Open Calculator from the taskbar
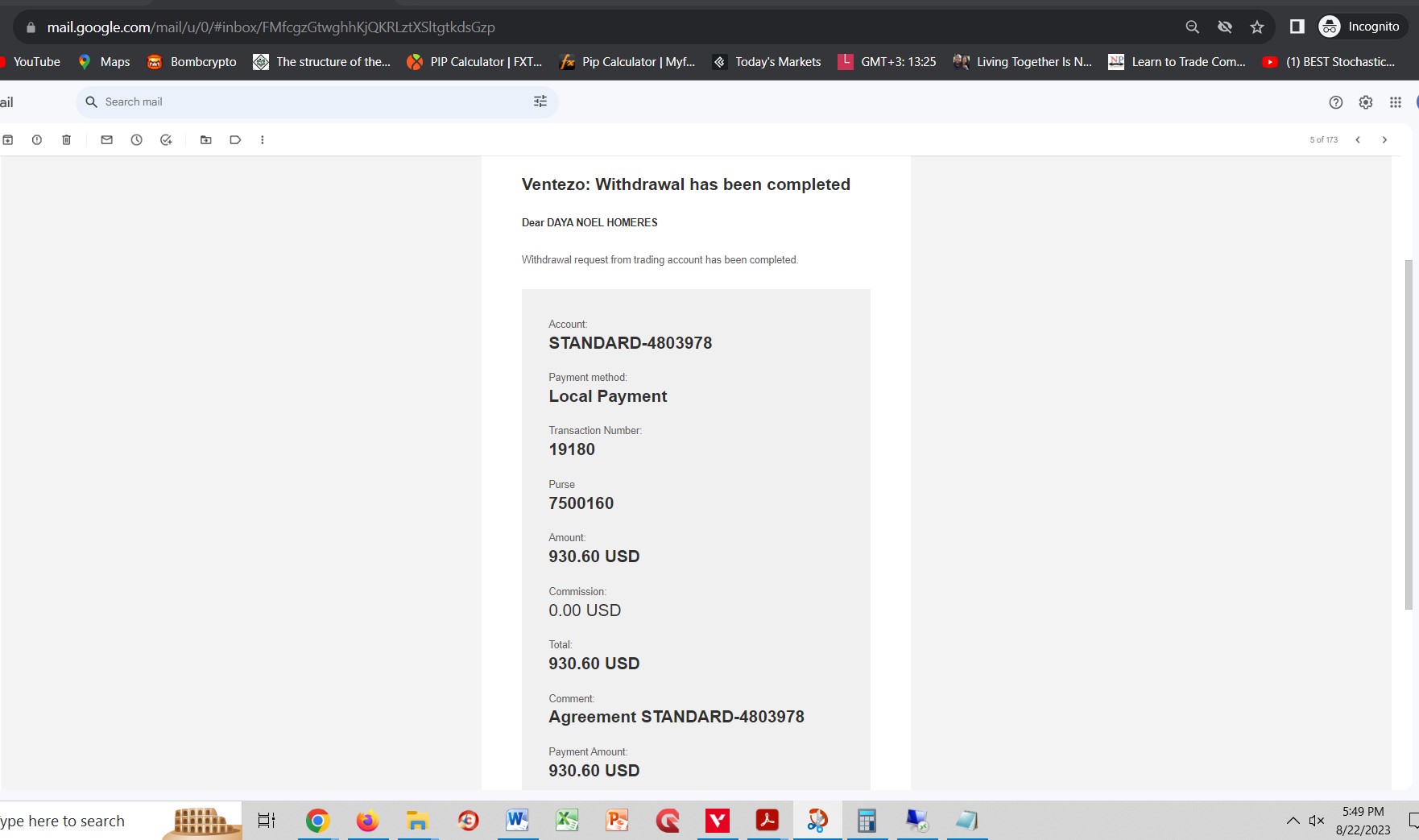This screenshot has height=840, width=1419. [867, 821]
